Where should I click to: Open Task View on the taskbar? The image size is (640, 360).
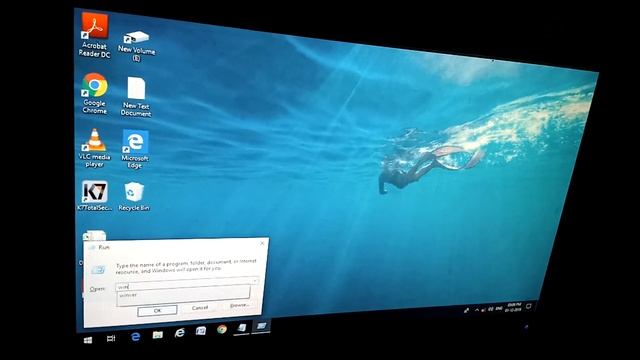point(111,338)
